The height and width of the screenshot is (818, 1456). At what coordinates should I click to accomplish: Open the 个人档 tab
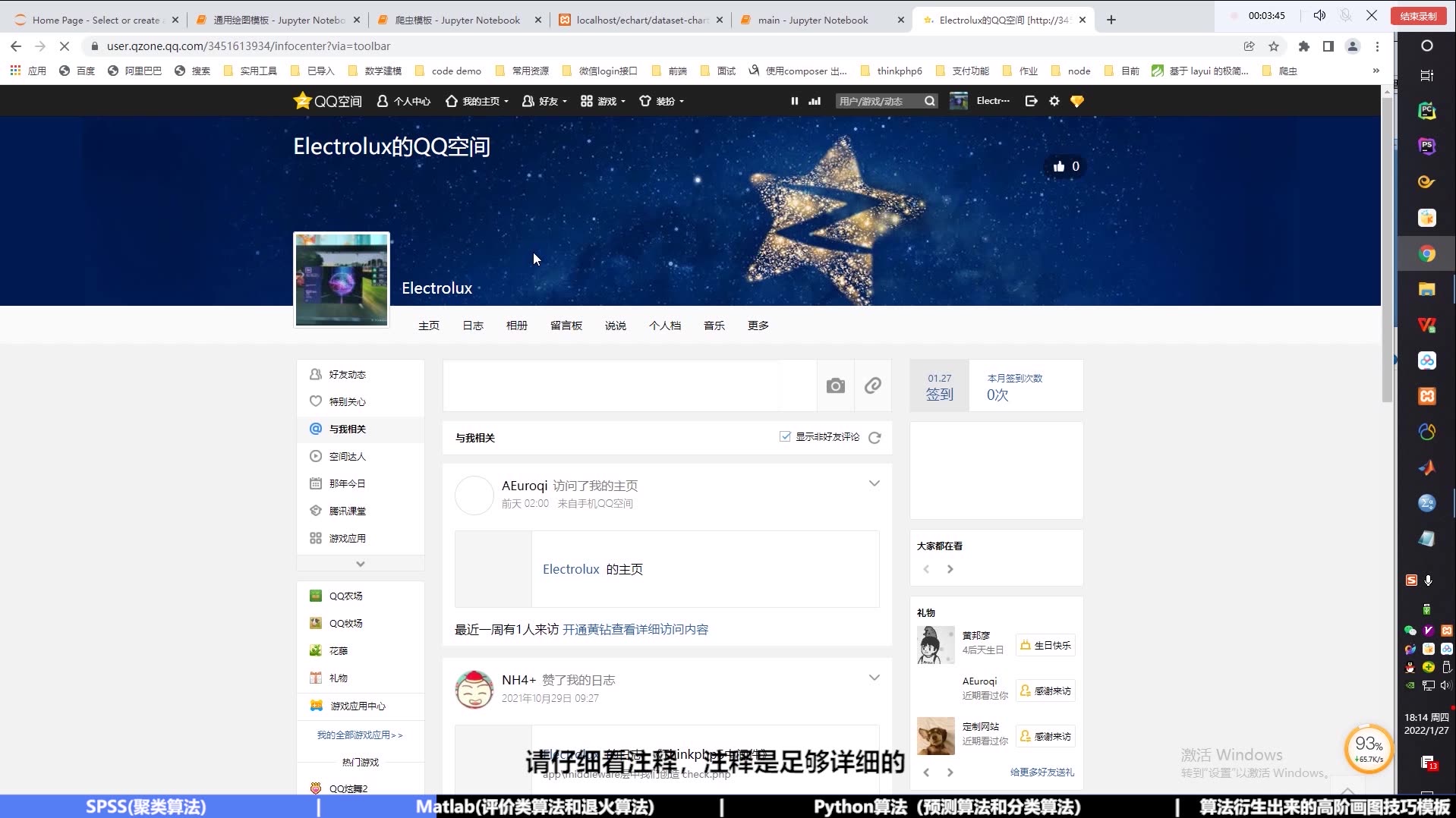[665, 326]
